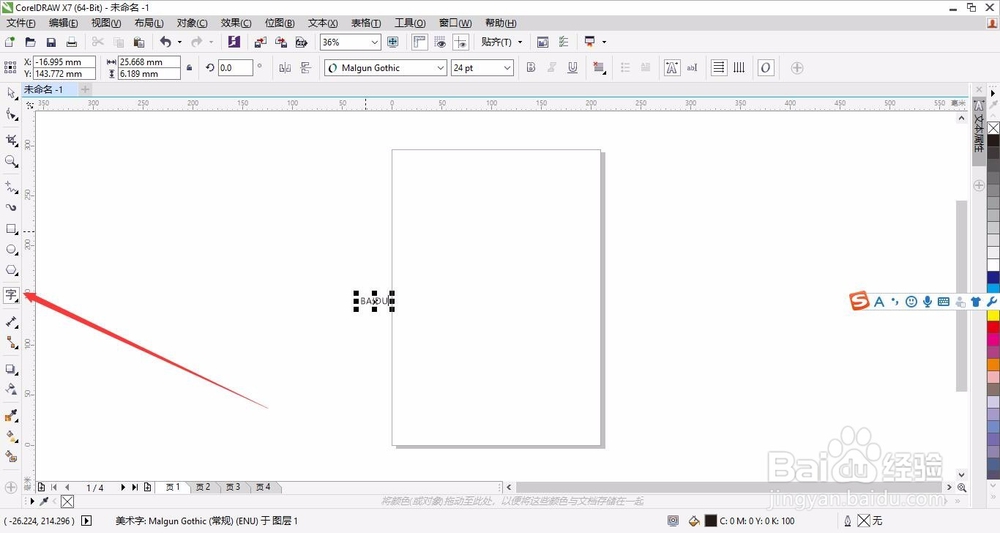The width and height of the screenshot is (1000, 533).
Task: Select the no-color X swatch
Action: click(x=993, y=128)
